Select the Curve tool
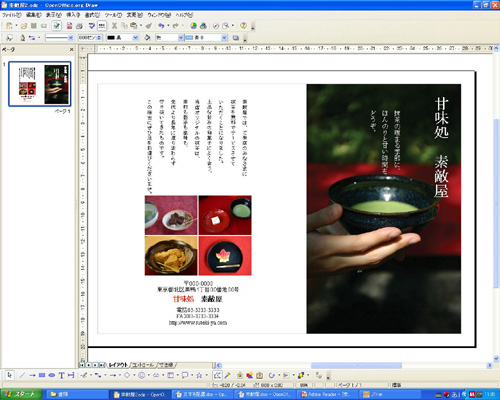This screenshot has width=500, height=400. (x=84, y=375)
